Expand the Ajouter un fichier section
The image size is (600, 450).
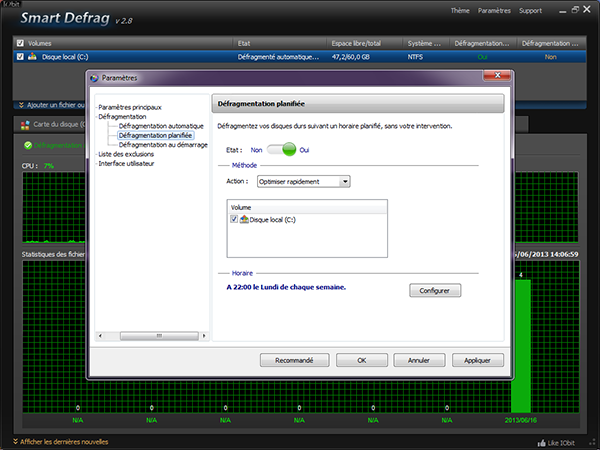tap(20, 104)
